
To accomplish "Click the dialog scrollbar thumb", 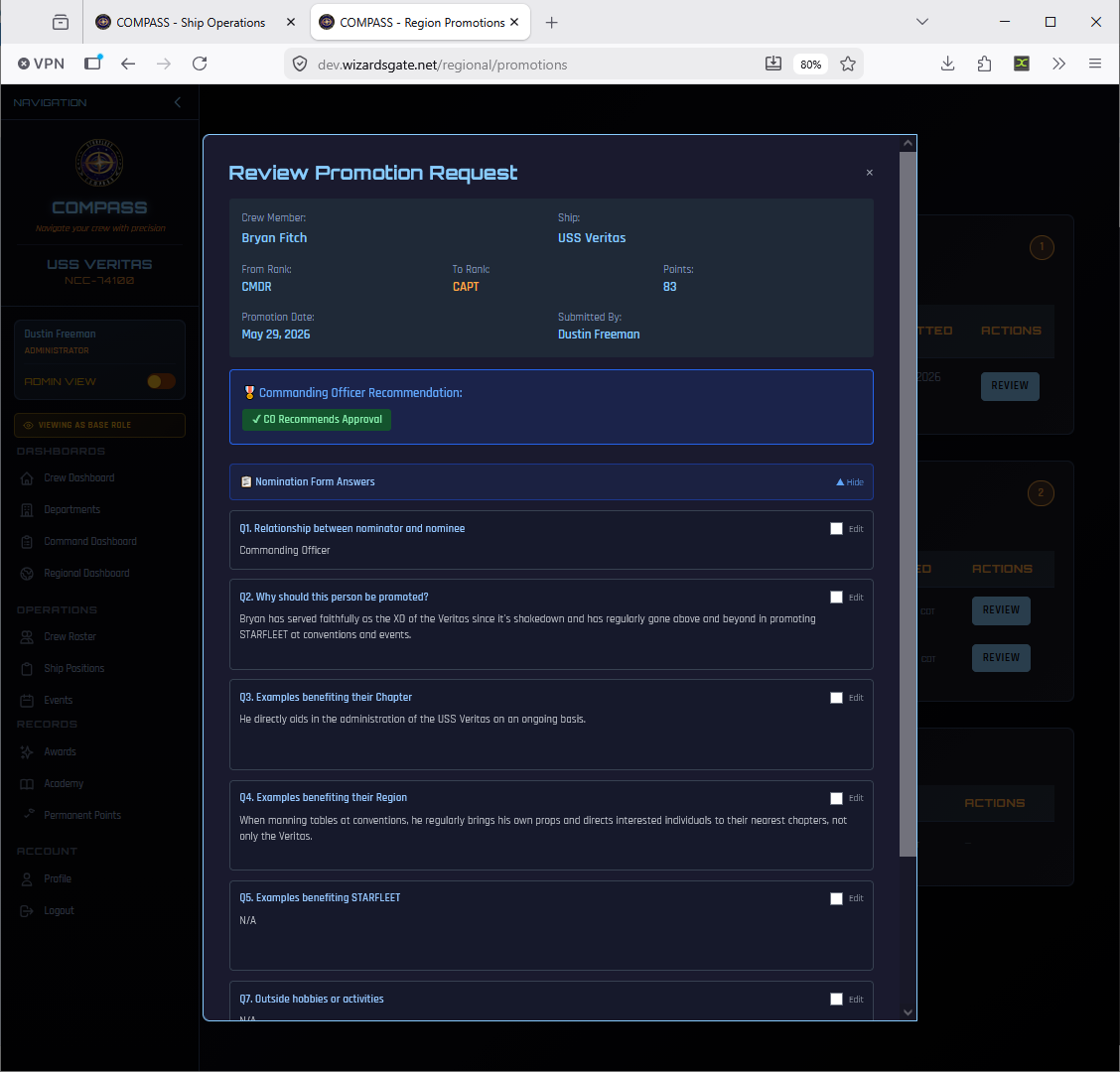I will point(908,503).
